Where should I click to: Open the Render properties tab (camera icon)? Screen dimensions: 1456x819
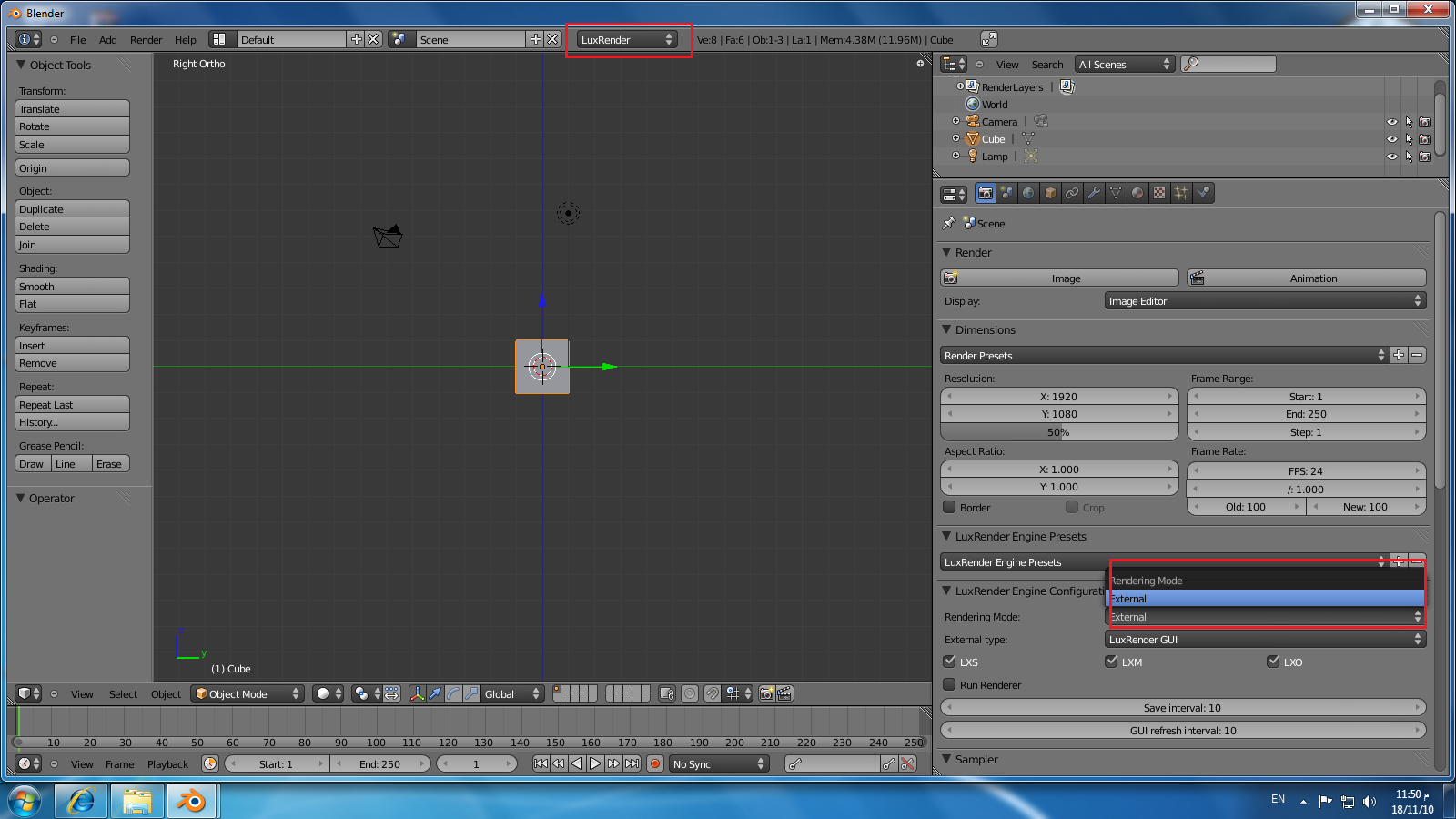[x=985, y=193]
